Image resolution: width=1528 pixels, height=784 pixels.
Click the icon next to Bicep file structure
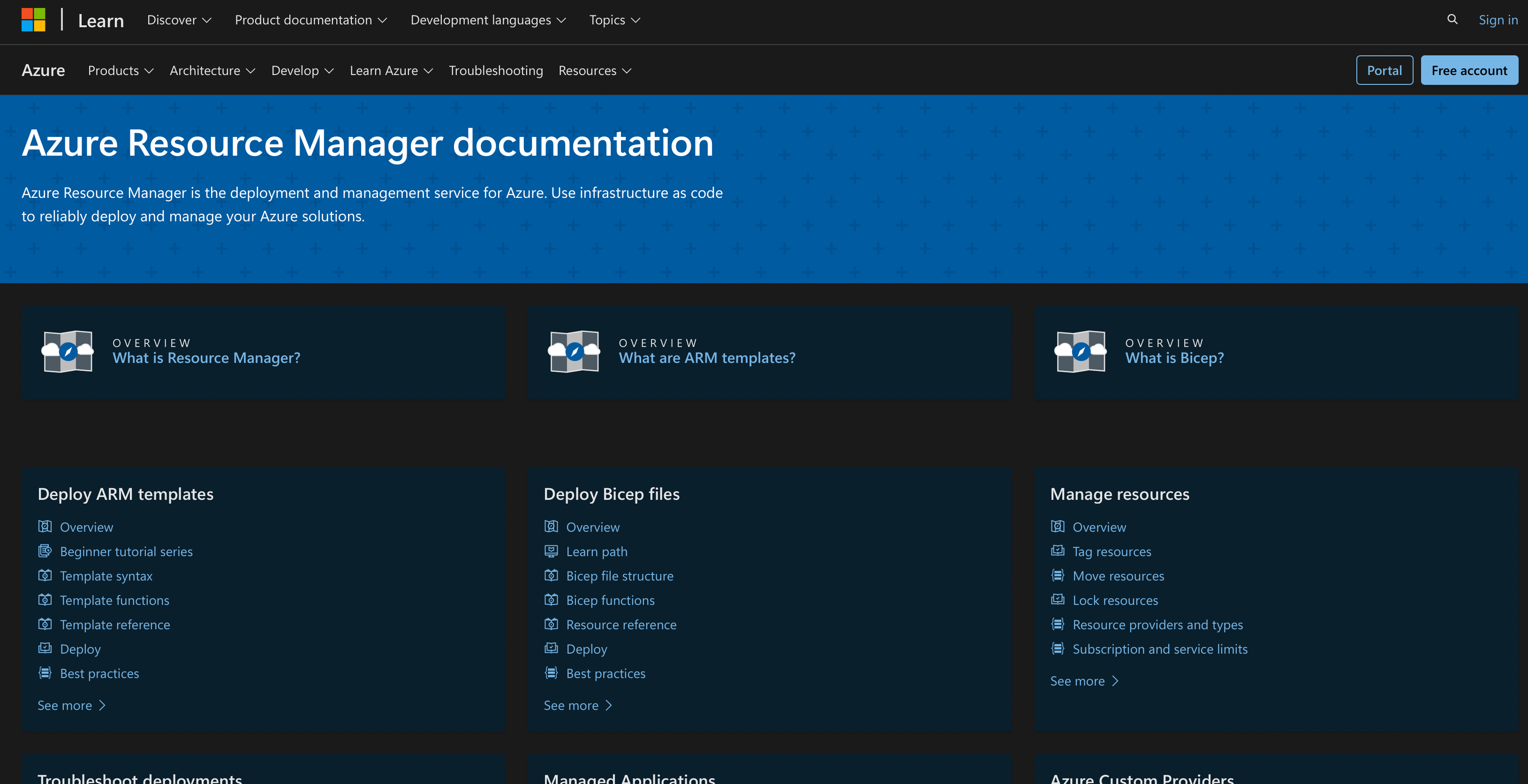coord(551,575)
